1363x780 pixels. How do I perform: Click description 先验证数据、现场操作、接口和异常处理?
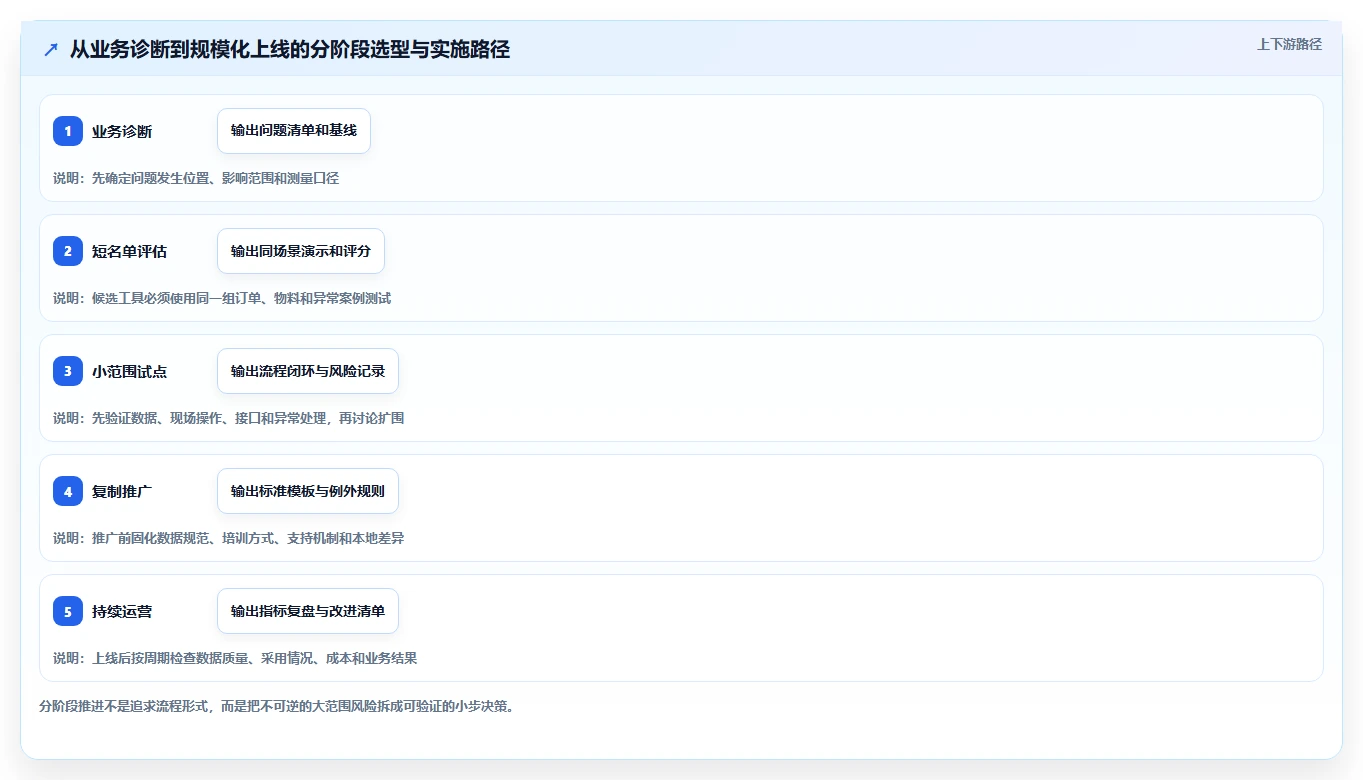tap(228, 418)
